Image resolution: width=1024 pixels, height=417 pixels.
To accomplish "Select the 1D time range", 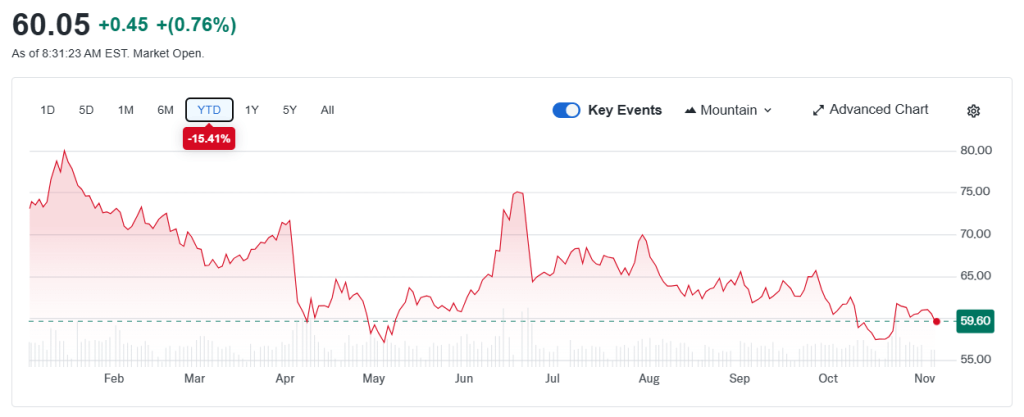I will point(47,110).
